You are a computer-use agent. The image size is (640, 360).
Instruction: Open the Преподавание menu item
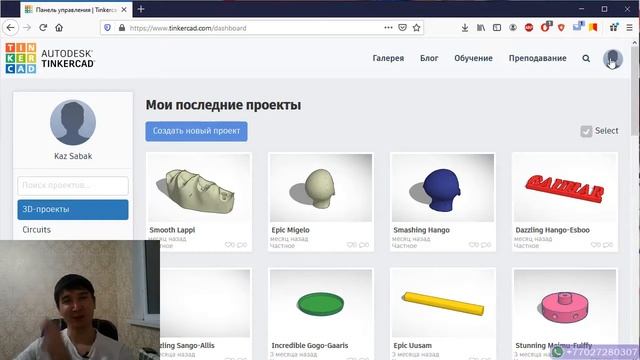pos(538,58)
